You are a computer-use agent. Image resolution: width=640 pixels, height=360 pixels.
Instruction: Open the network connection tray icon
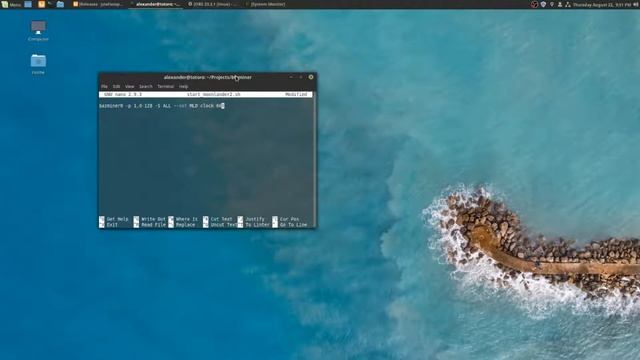tap(568, 4)
